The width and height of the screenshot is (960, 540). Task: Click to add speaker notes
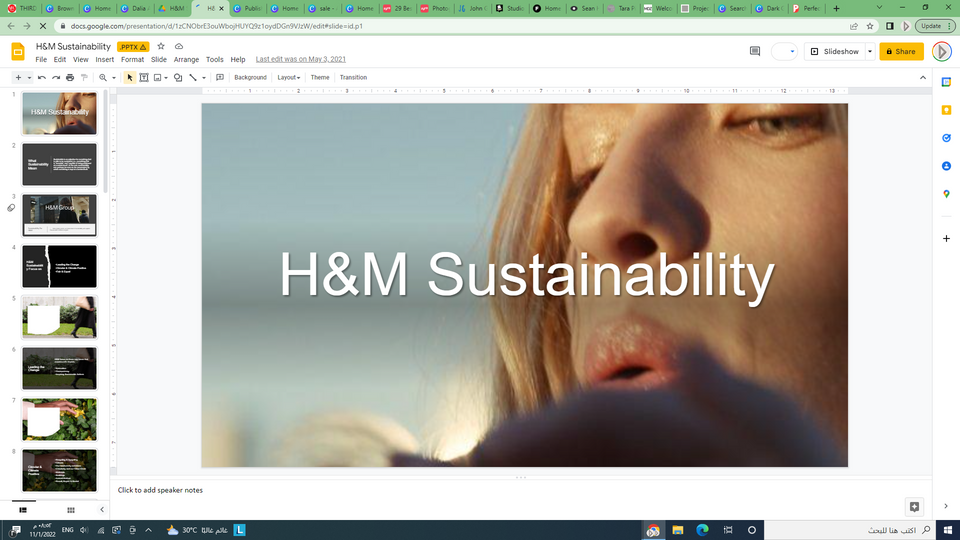click(160, 490)
